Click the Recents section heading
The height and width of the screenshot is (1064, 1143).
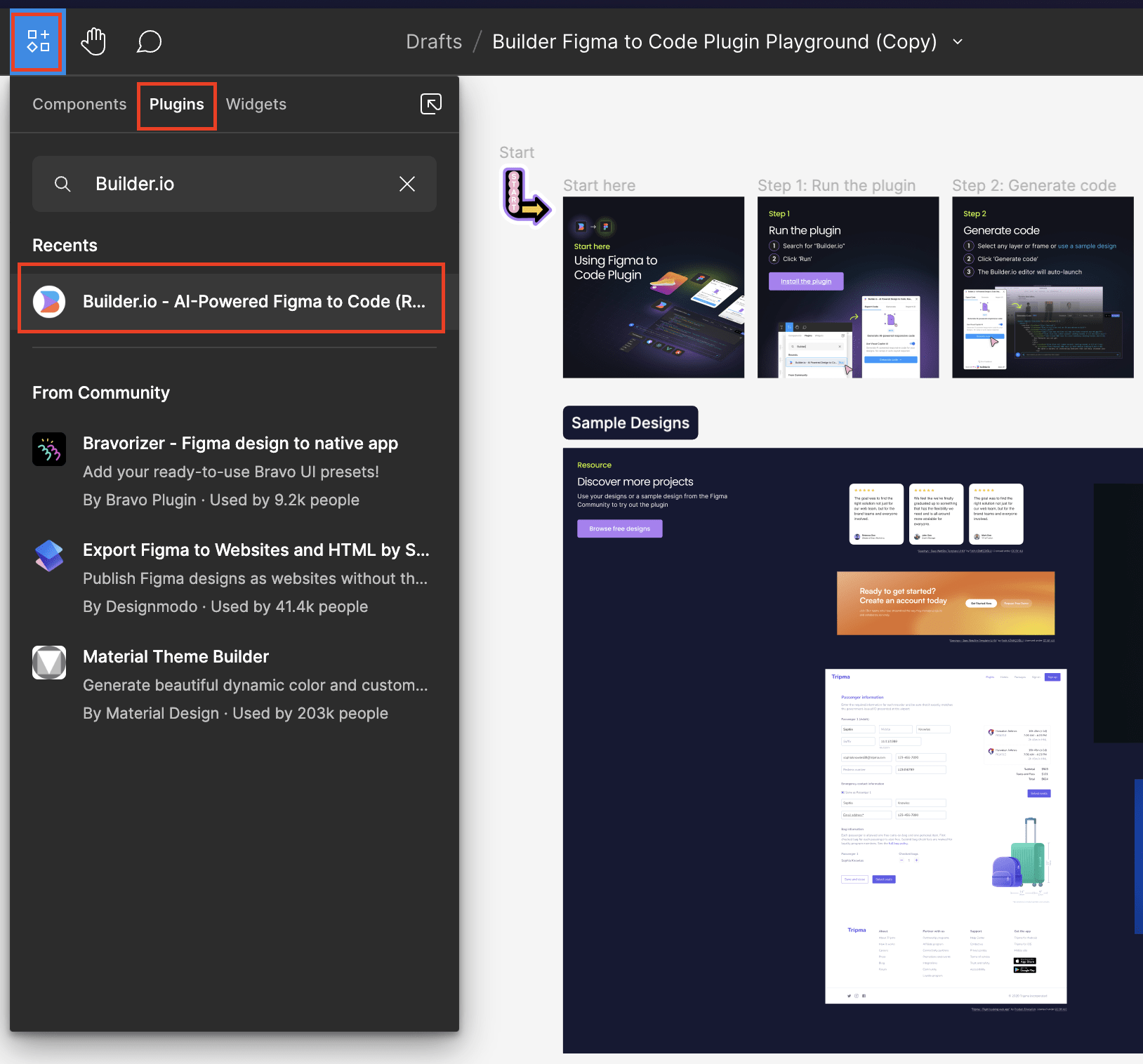(65, 246)
